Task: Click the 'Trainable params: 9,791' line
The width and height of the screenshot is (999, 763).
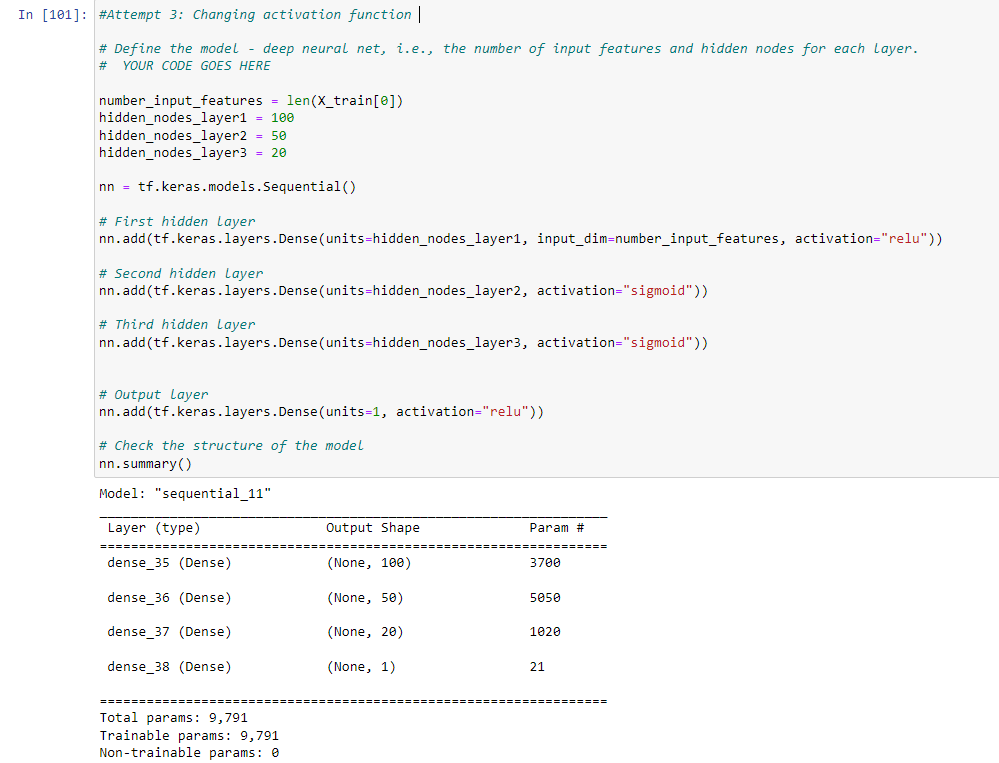Action: (189, 736)
